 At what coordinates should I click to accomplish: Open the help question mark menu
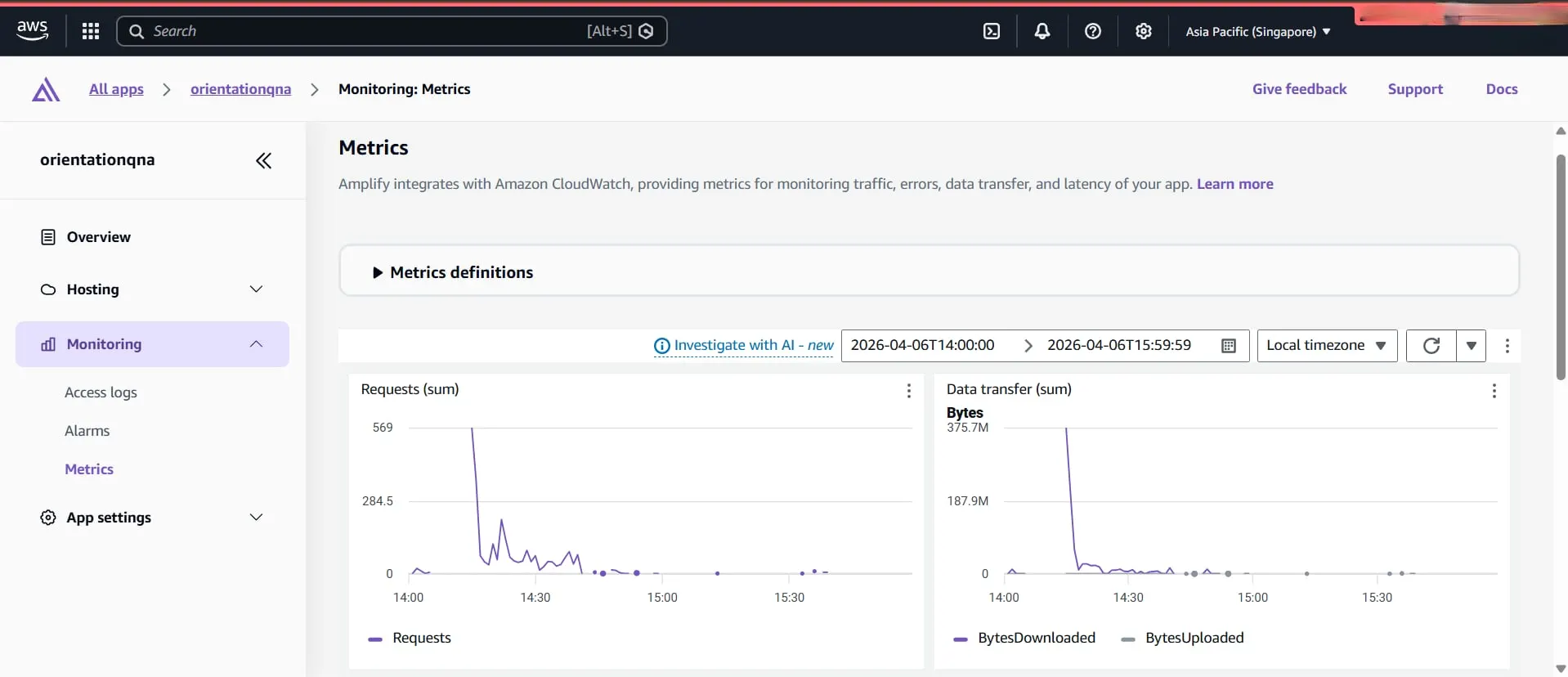coord(1093,31)
